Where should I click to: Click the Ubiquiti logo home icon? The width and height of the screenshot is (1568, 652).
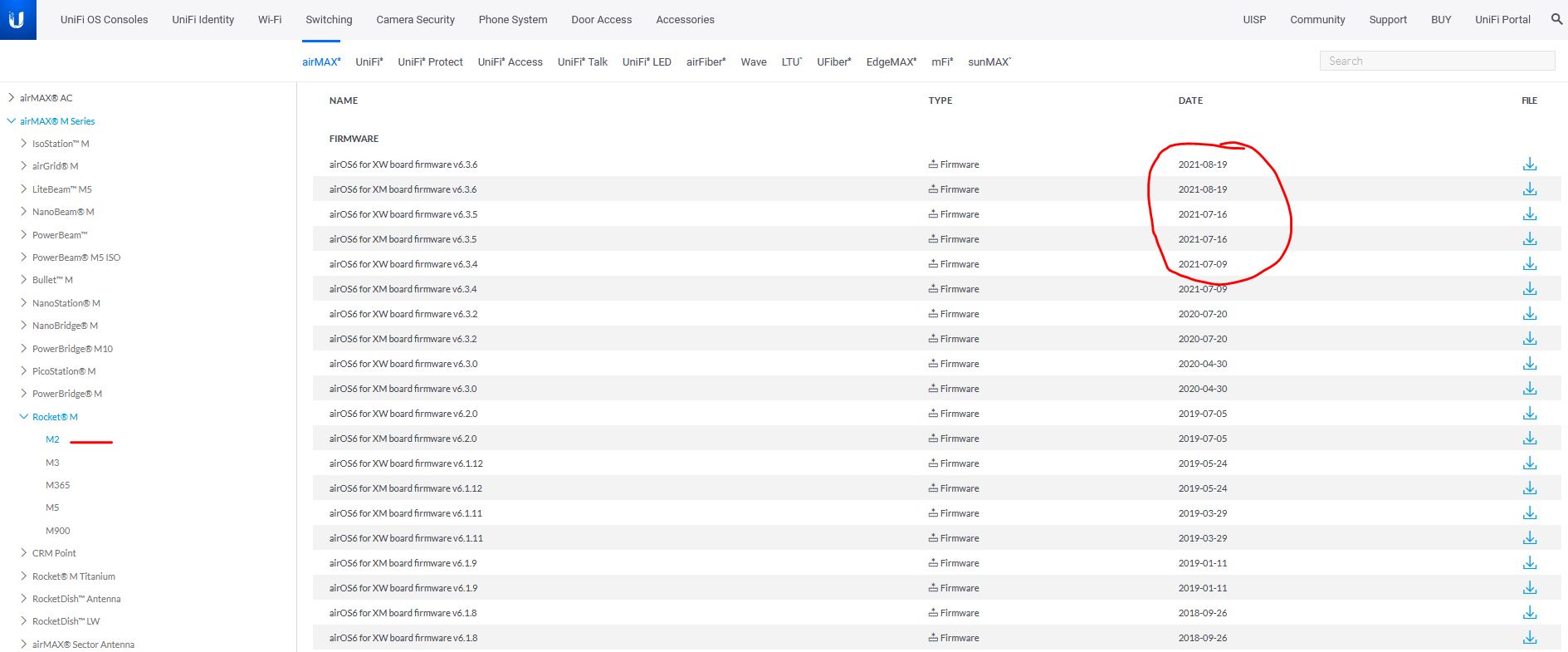point(17,19)
